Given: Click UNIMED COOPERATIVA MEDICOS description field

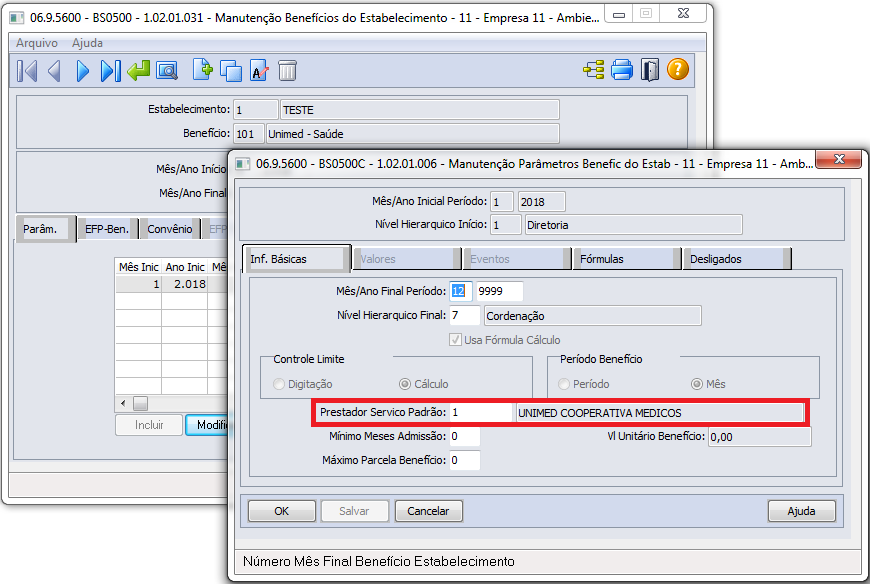Looking at the screenshot, I should point(660,413).
